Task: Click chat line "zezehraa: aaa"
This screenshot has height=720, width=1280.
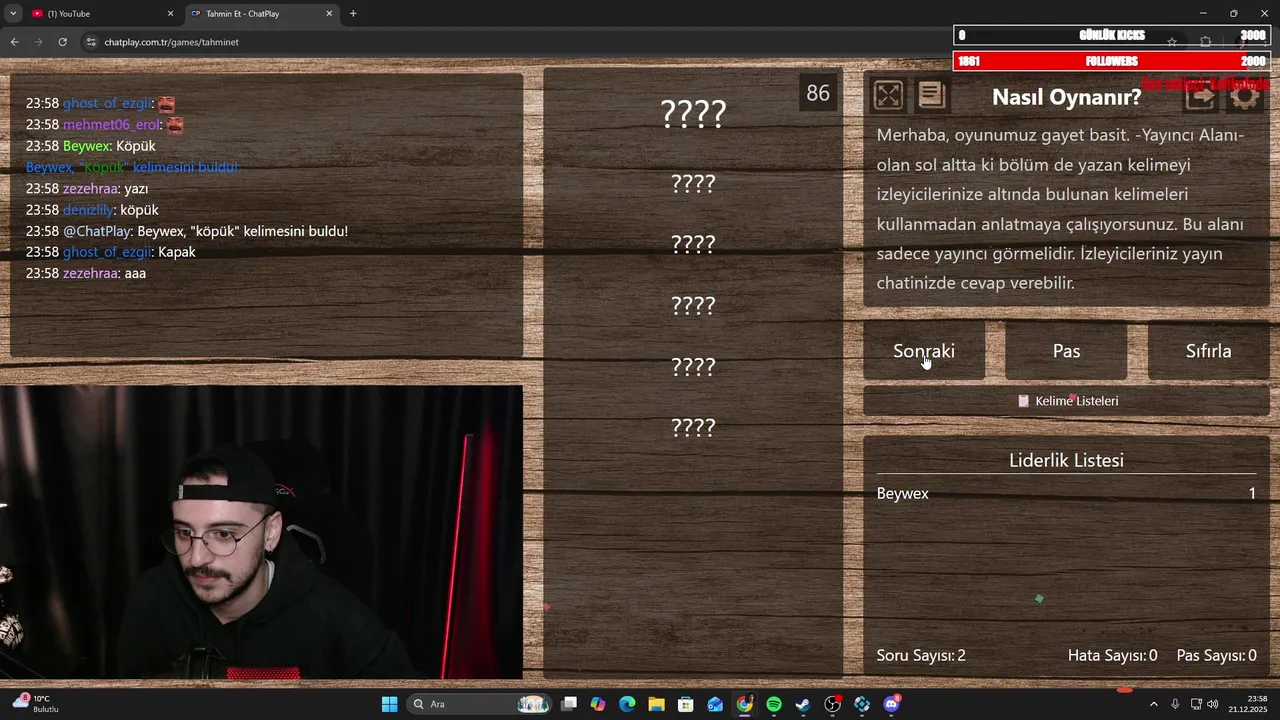Action: [86, 273]
